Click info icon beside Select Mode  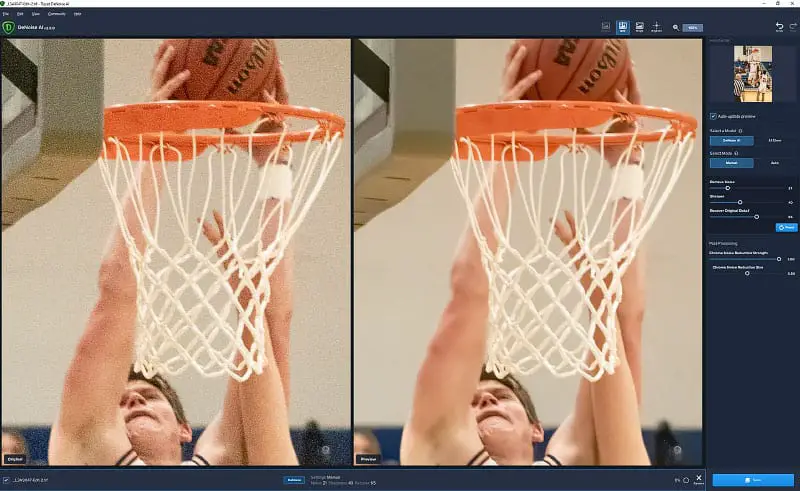pos(736,153)
